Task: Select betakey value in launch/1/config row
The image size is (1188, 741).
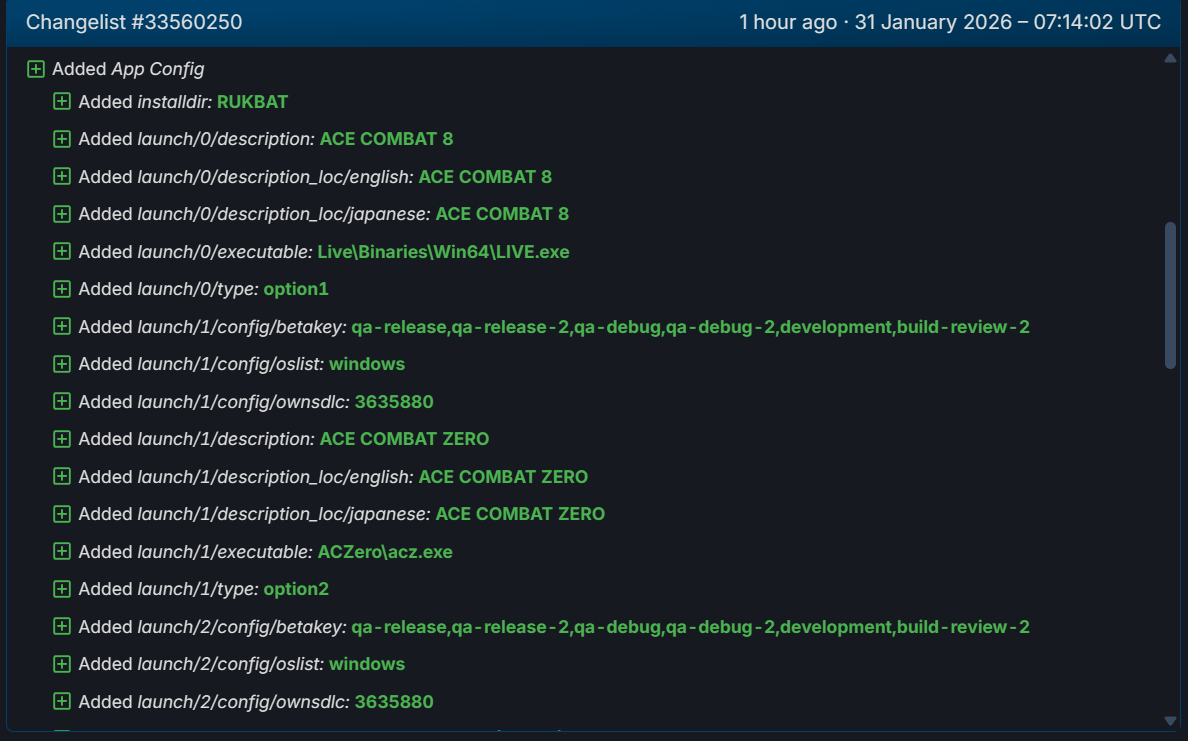Action: point(690,327)
